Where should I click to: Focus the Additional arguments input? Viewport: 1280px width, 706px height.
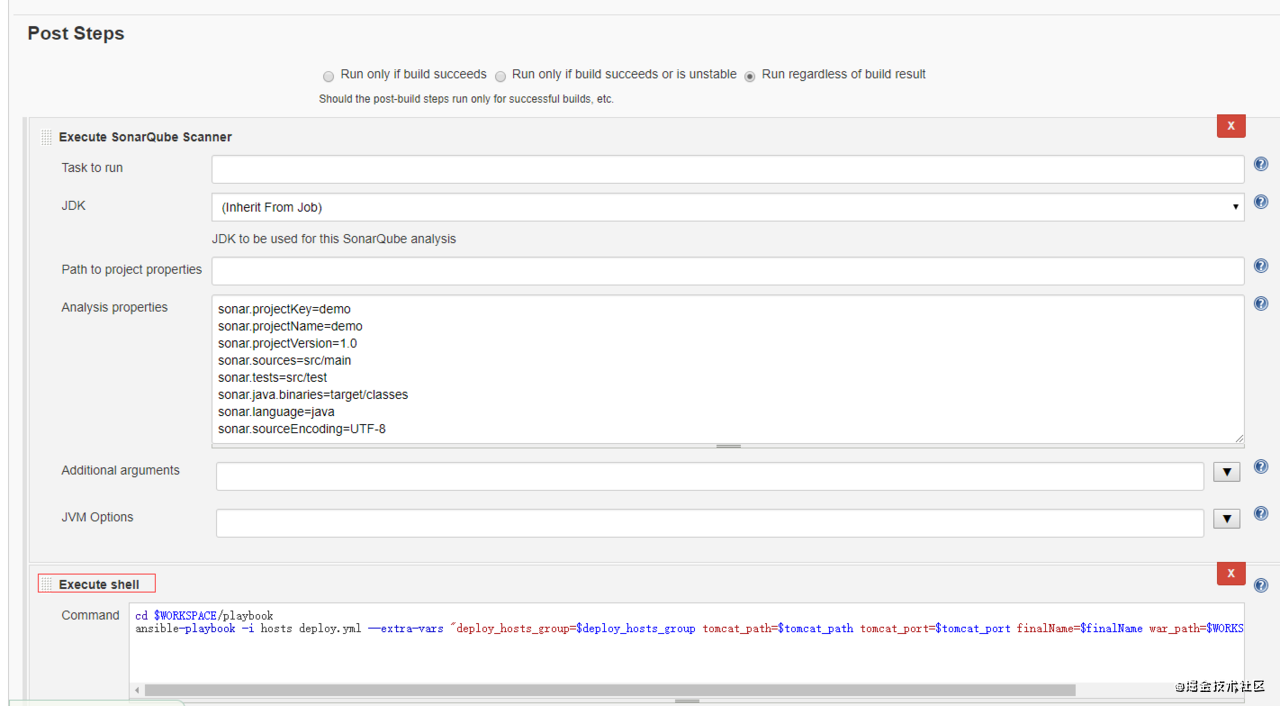coord(710,476)
